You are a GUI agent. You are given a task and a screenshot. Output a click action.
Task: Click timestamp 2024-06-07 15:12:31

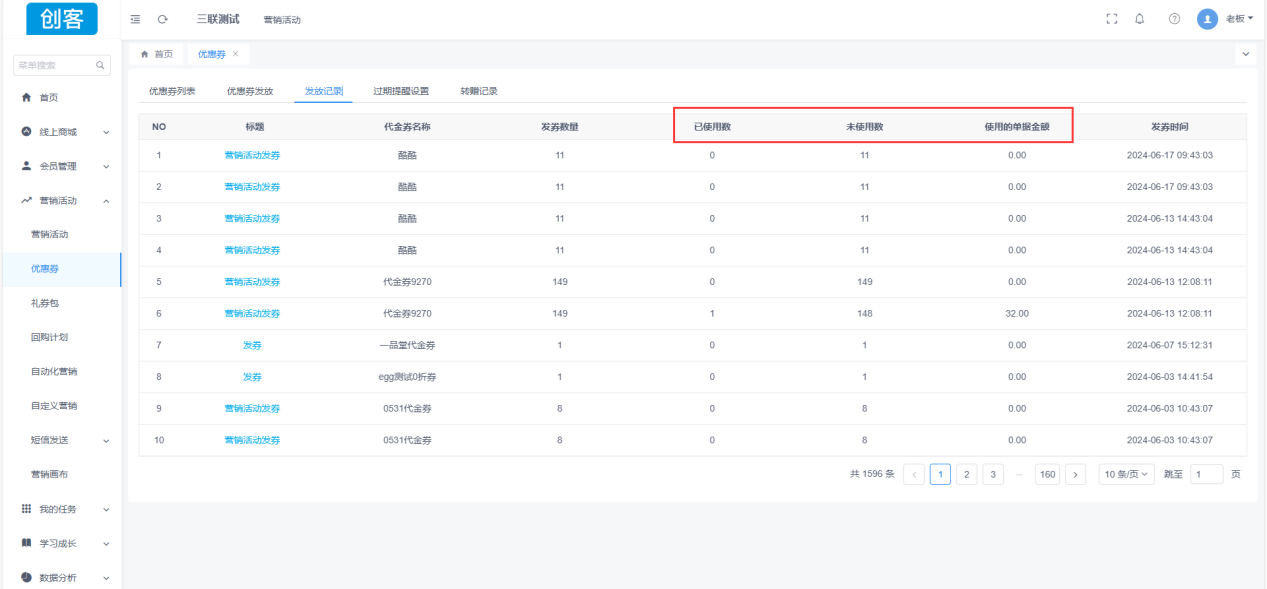(x=1169, y=345)
